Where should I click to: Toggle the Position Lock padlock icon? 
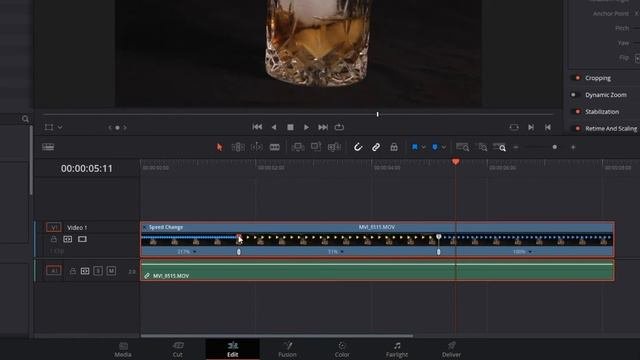[394, 147]
